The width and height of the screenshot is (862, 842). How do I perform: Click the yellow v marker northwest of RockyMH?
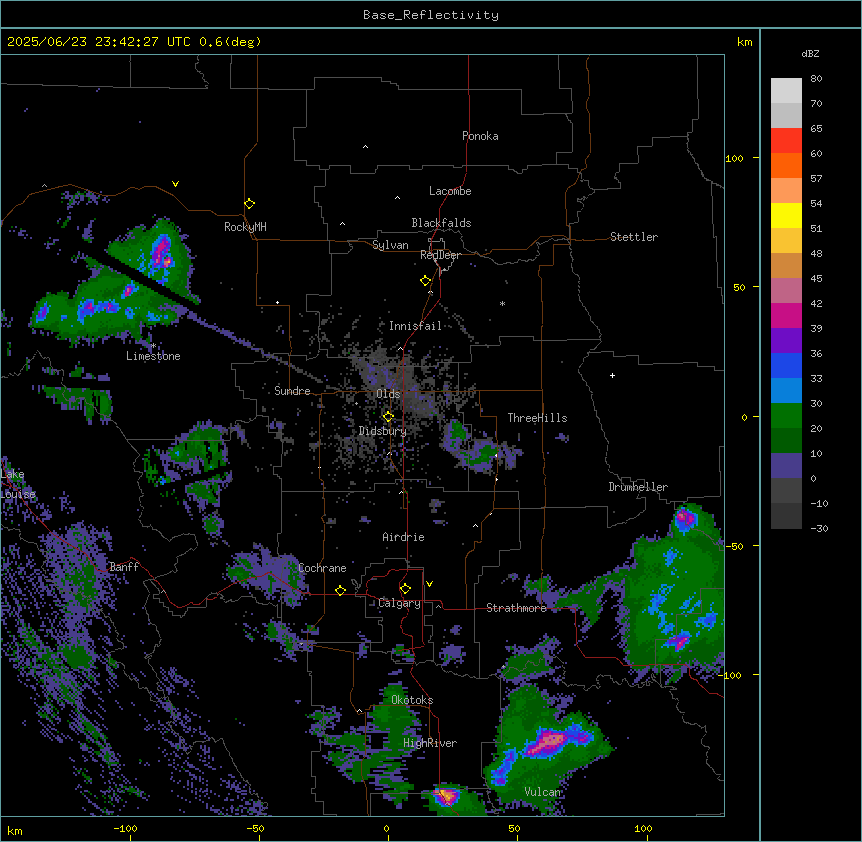pos(175,184)
